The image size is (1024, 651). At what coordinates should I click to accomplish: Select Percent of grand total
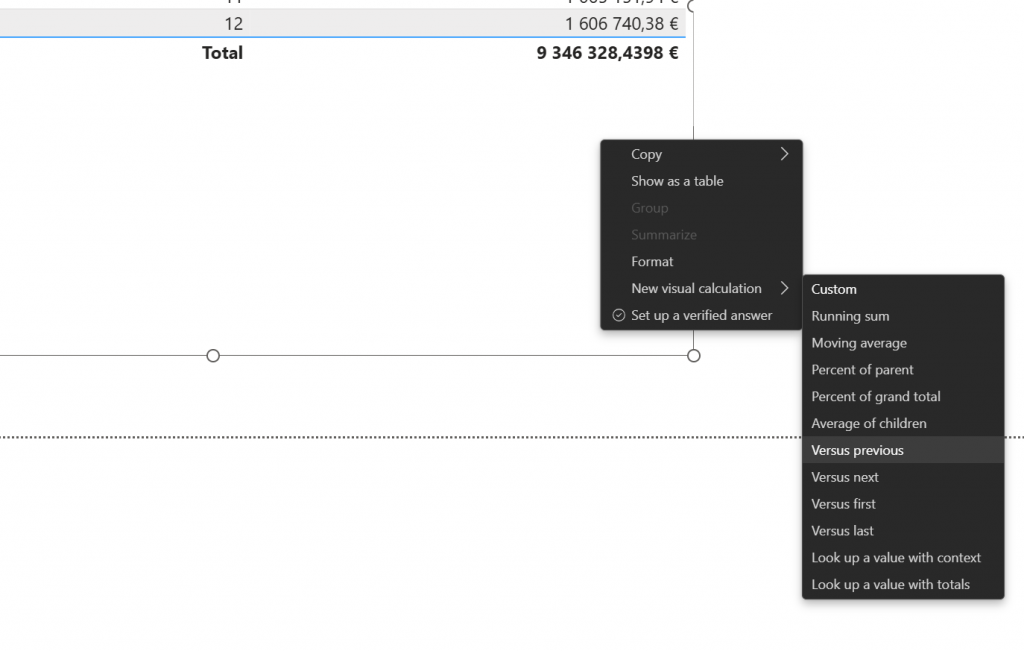click(876, 397)
